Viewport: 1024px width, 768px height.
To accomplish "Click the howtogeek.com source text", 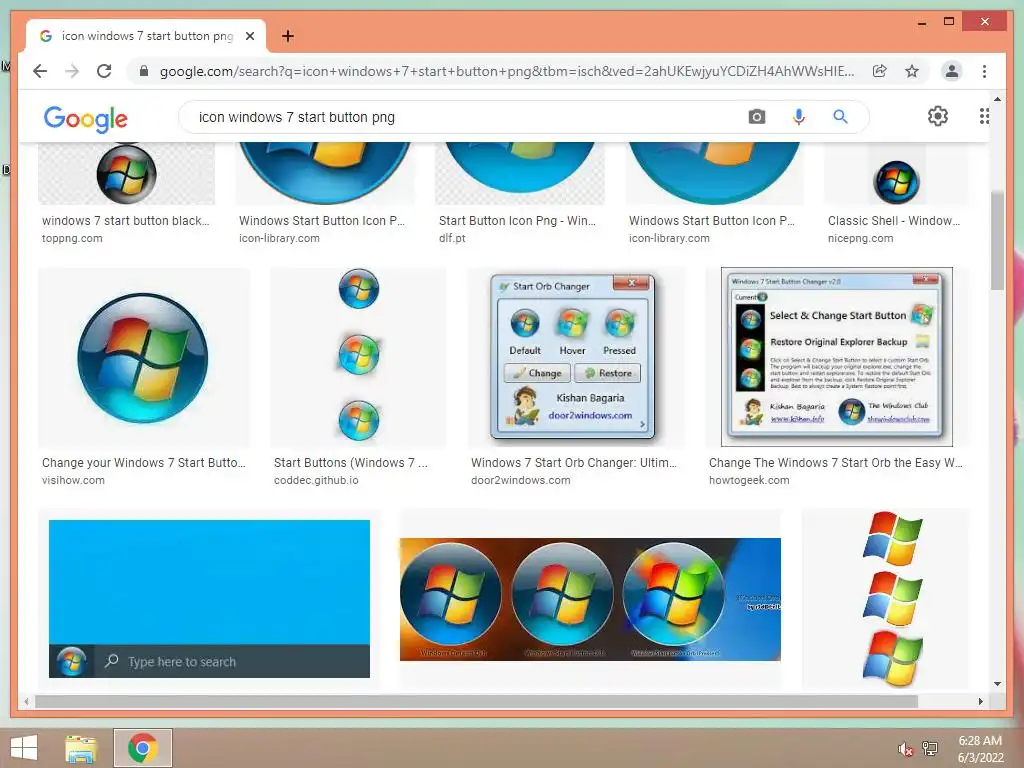I will pos(749,480).
